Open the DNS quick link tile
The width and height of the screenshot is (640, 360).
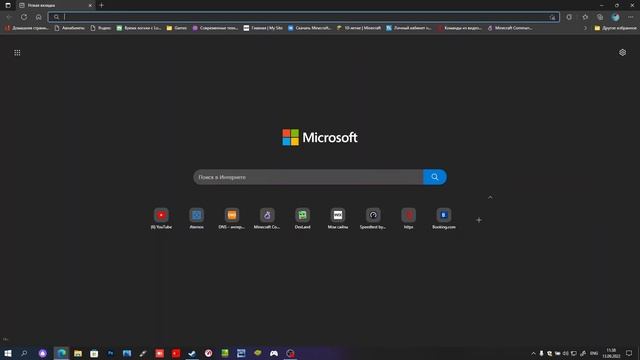(232, 215)
